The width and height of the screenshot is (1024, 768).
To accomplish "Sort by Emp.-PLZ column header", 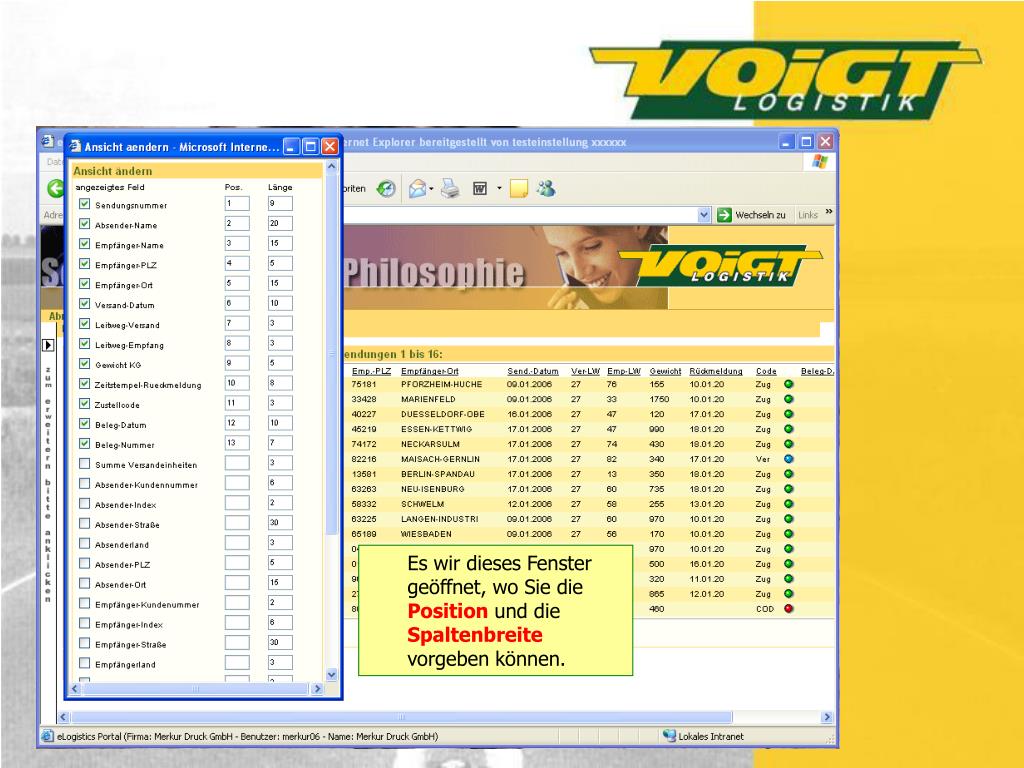I will 371,371.
